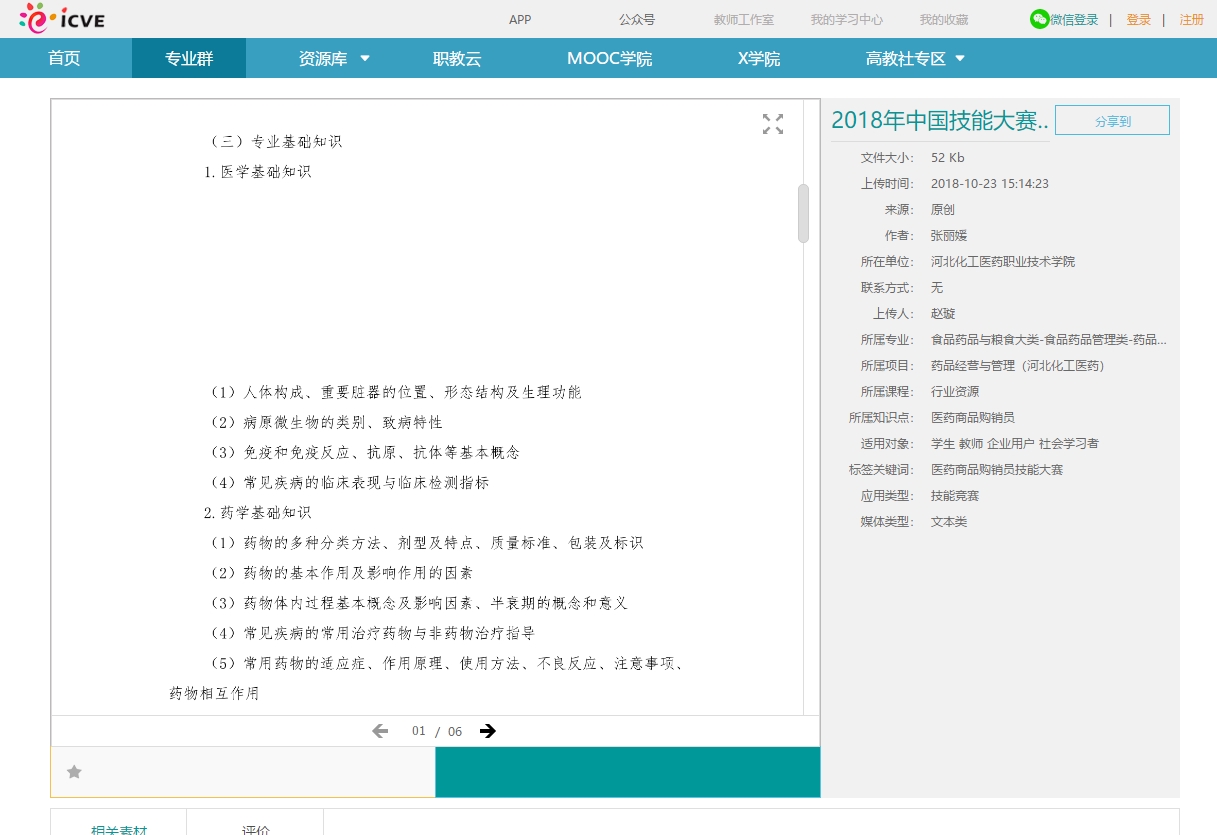Click the 分享到 share button
Viewport: 1217px width, 835px height.
coord(1112,120)
